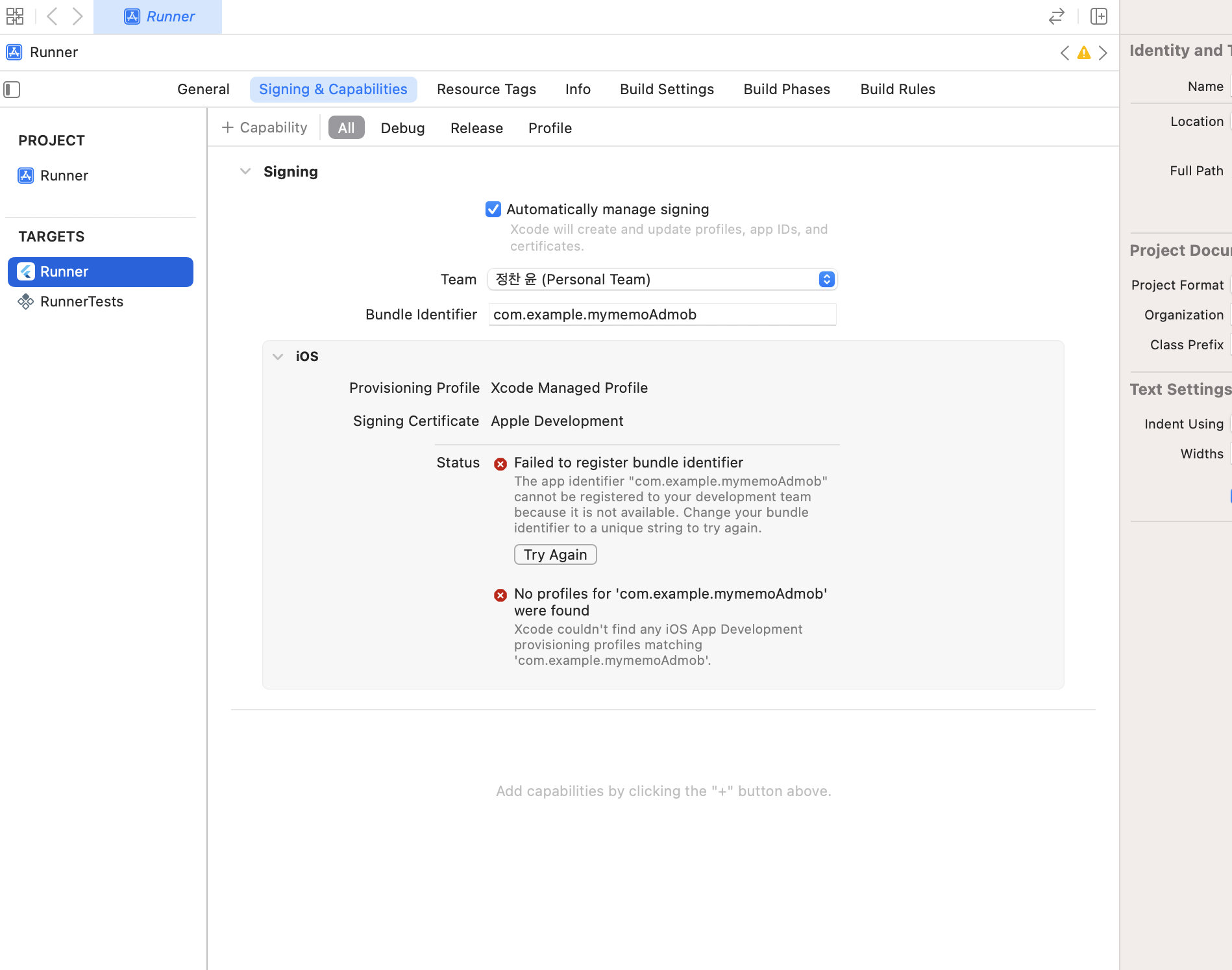Switch to the Info tab
Screen dimensions: 1232x970
578,90
